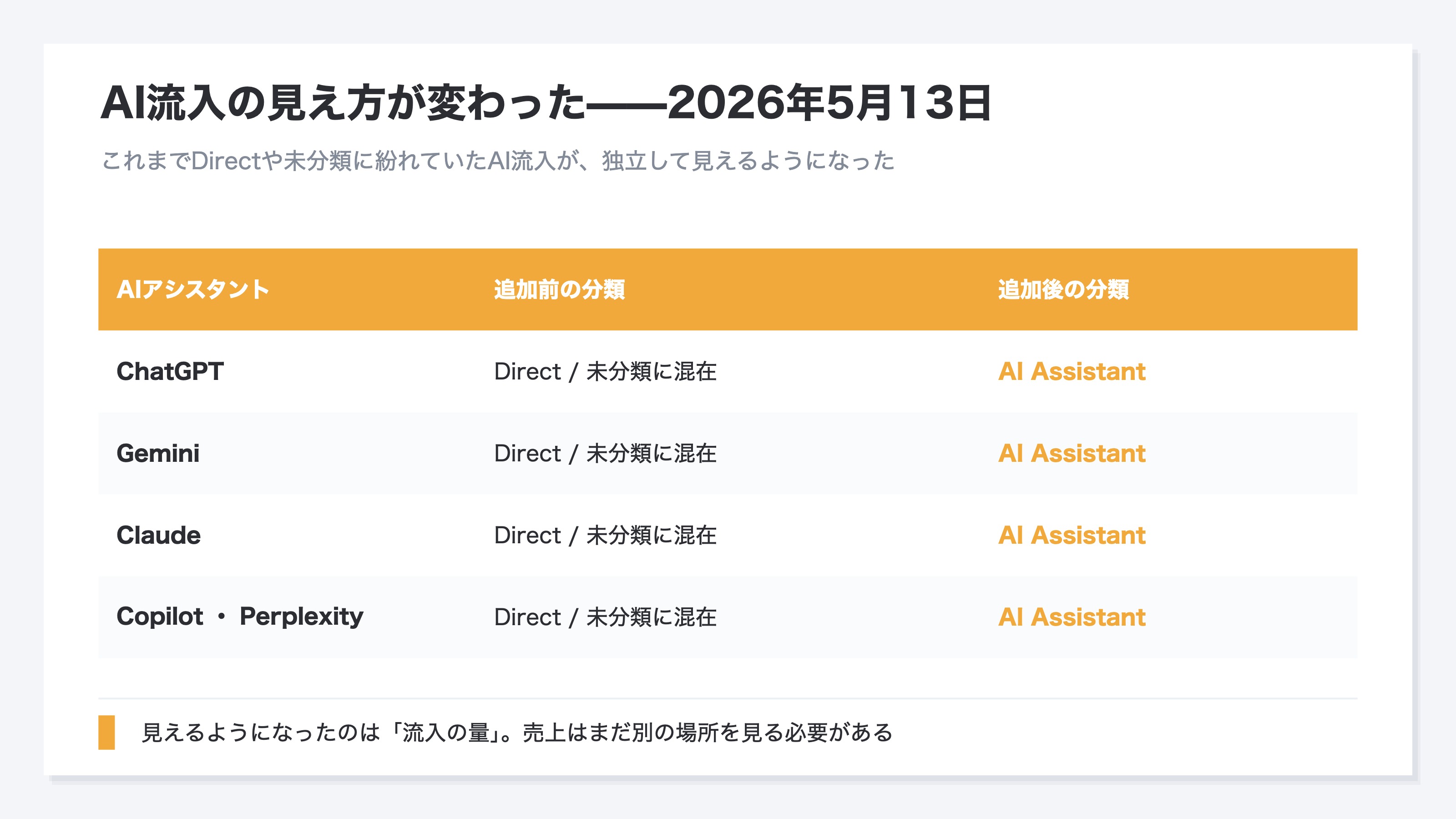Select the ChatGPT row label
Viewport: 1456px width, 819px height.
(x=170, y=371)
